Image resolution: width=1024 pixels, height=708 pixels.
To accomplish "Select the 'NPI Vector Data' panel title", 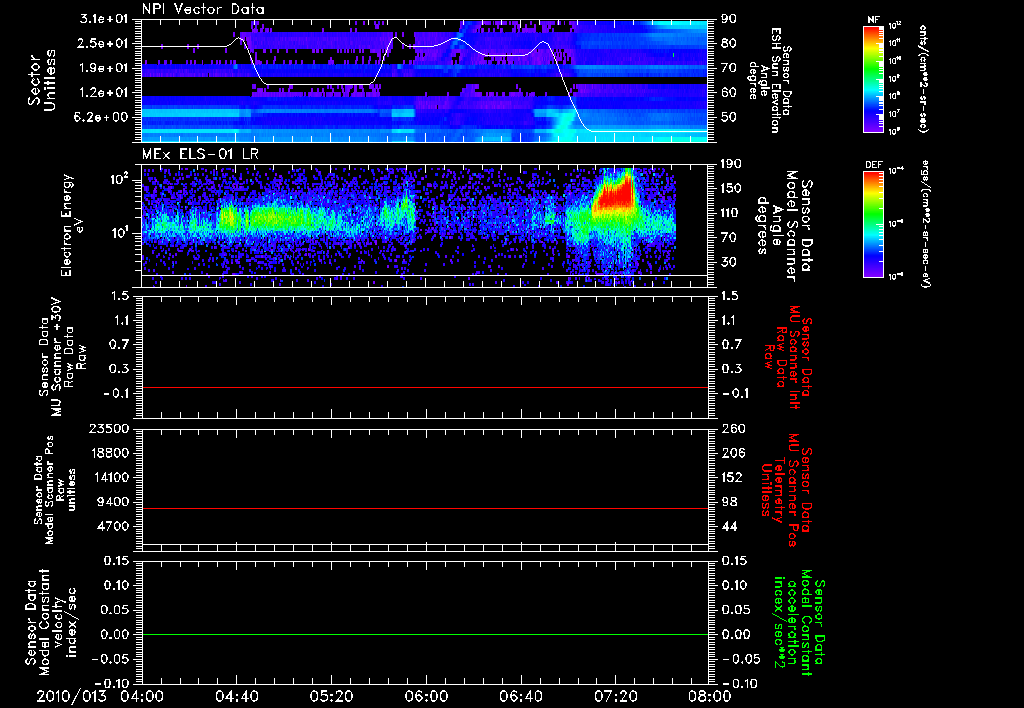I will [x=203, y=9].
